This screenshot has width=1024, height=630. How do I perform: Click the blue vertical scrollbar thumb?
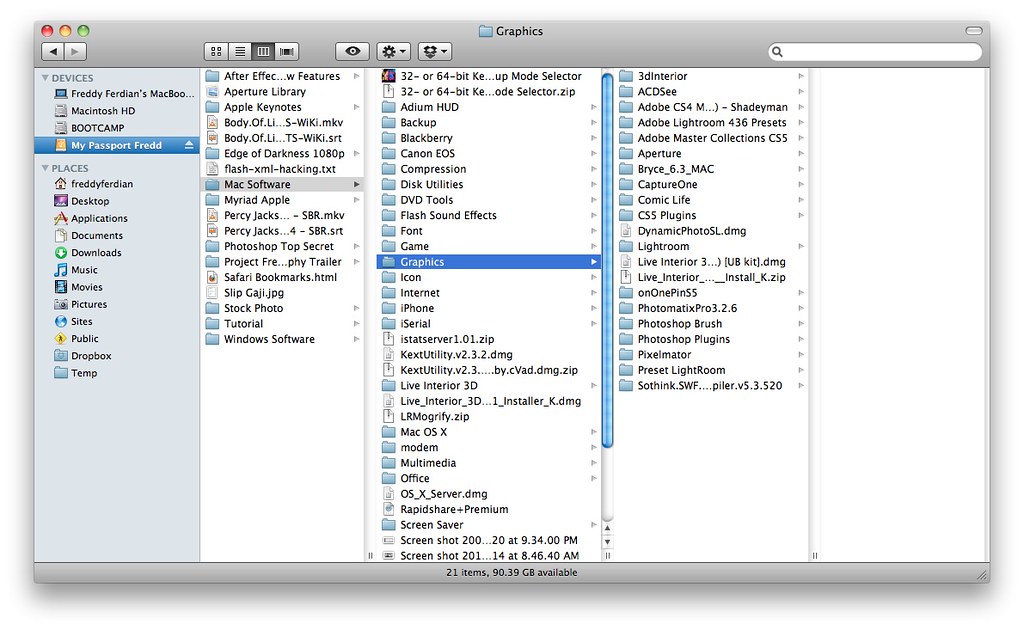click(607, 260)
